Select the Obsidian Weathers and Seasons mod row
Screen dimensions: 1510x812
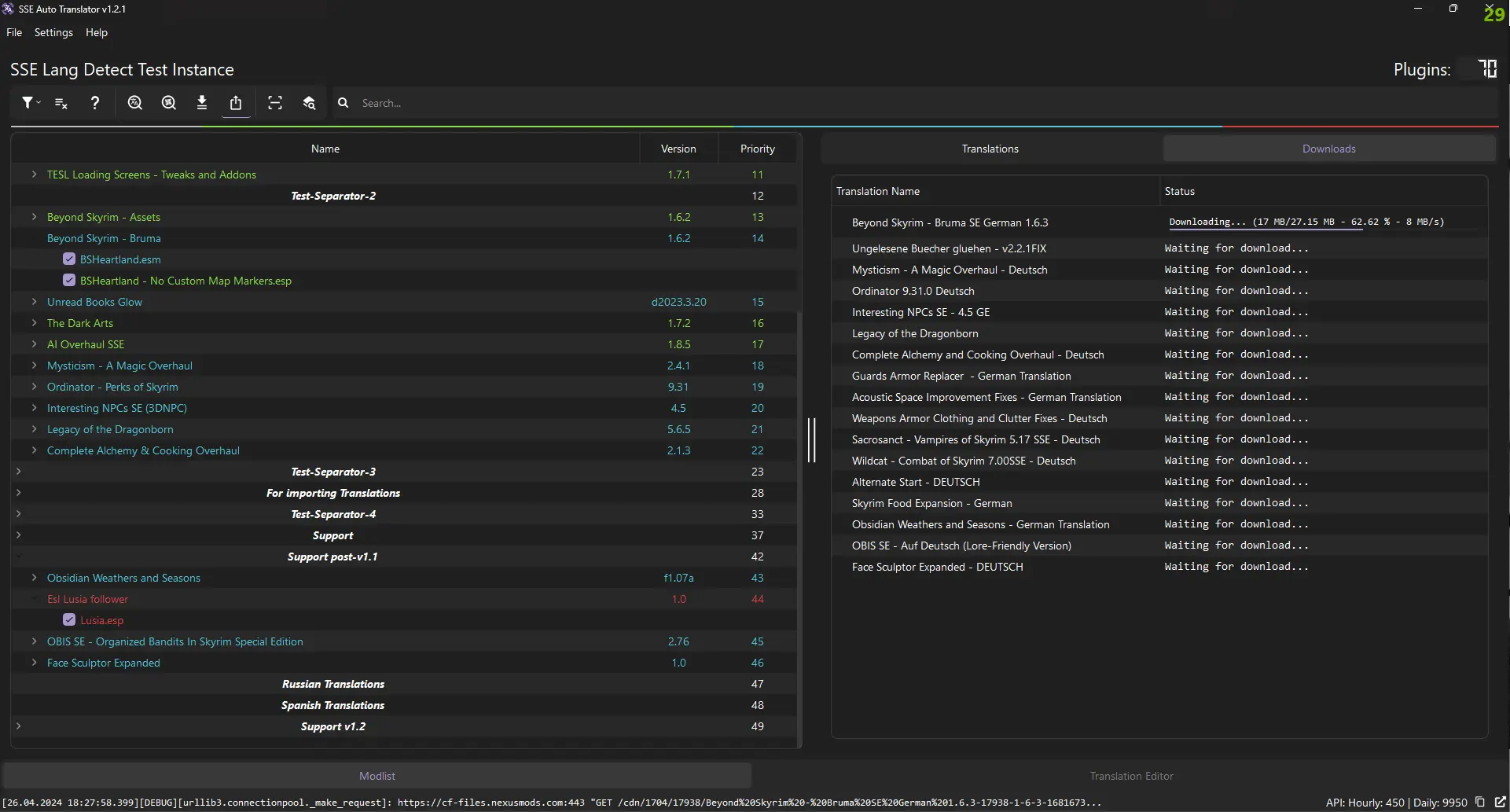coord(404,578)
